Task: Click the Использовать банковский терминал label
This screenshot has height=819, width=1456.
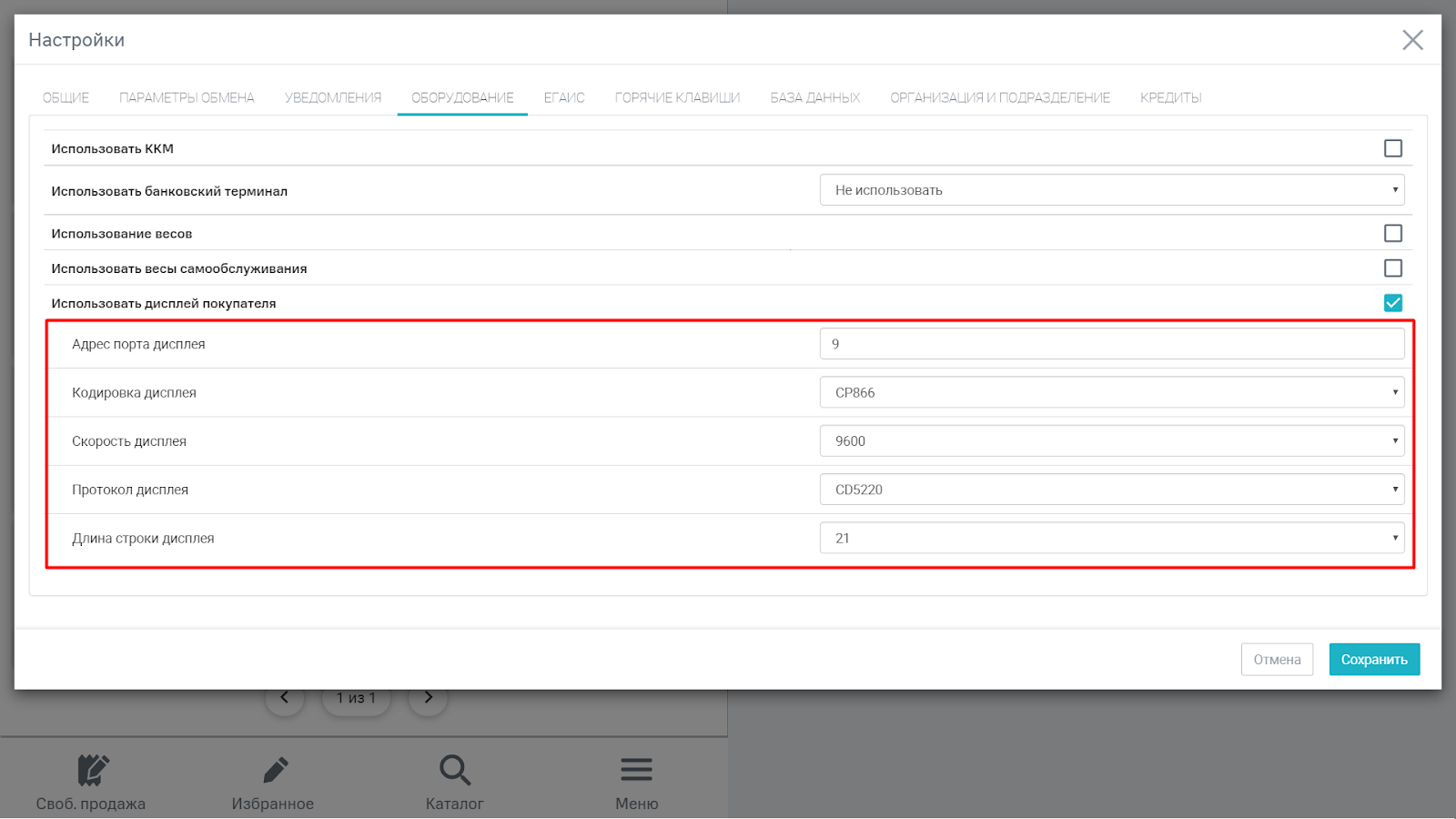Action: point(169,191)
